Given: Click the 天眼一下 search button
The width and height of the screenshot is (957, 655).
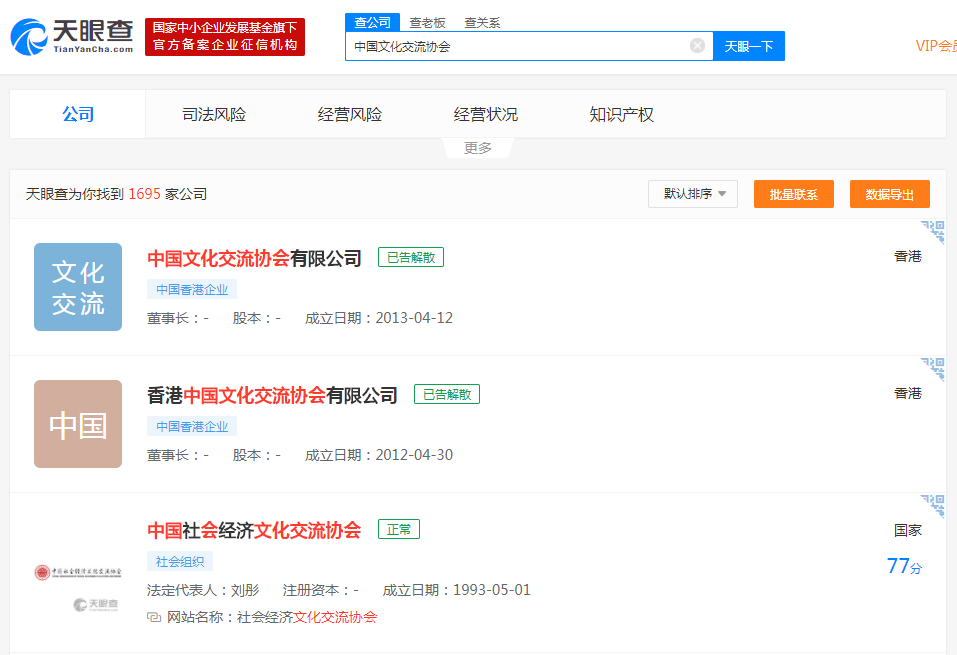Looking at the screenshot, I should 749,46.
